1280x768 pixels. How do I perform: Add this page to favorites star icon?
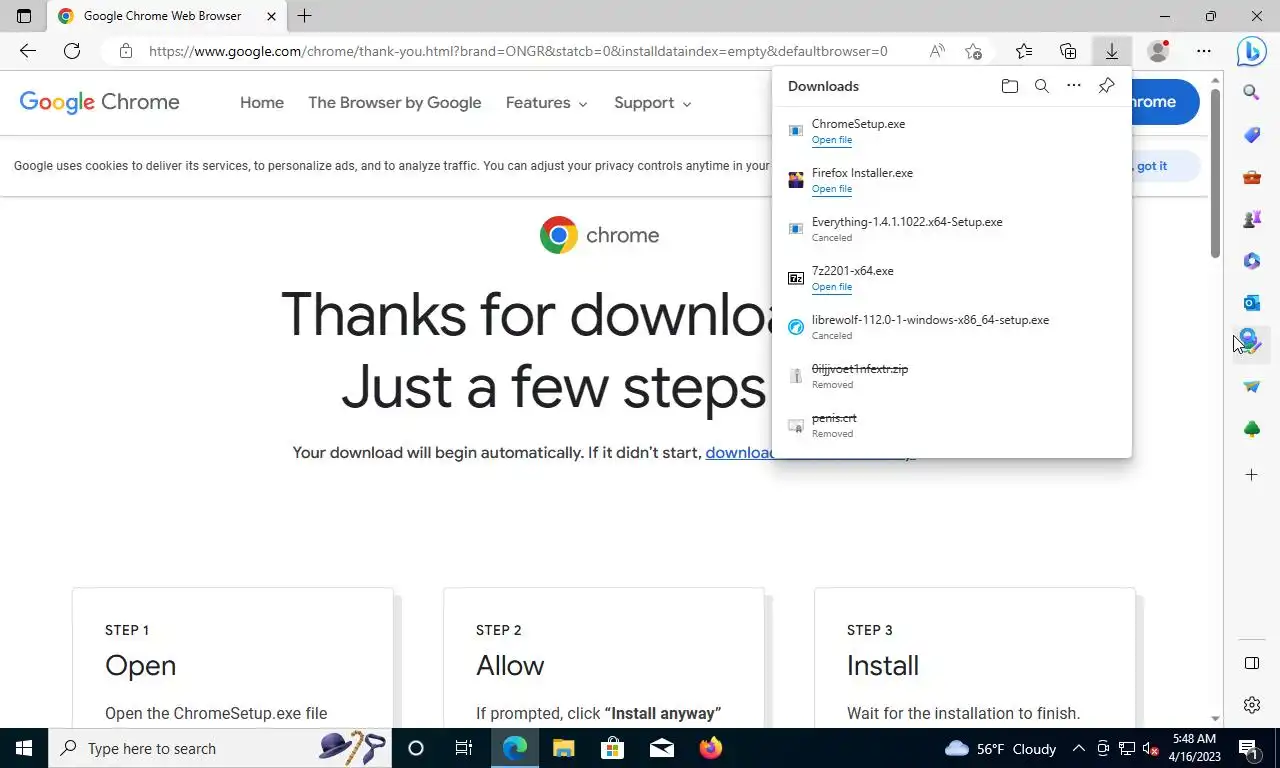coord(974,51)
